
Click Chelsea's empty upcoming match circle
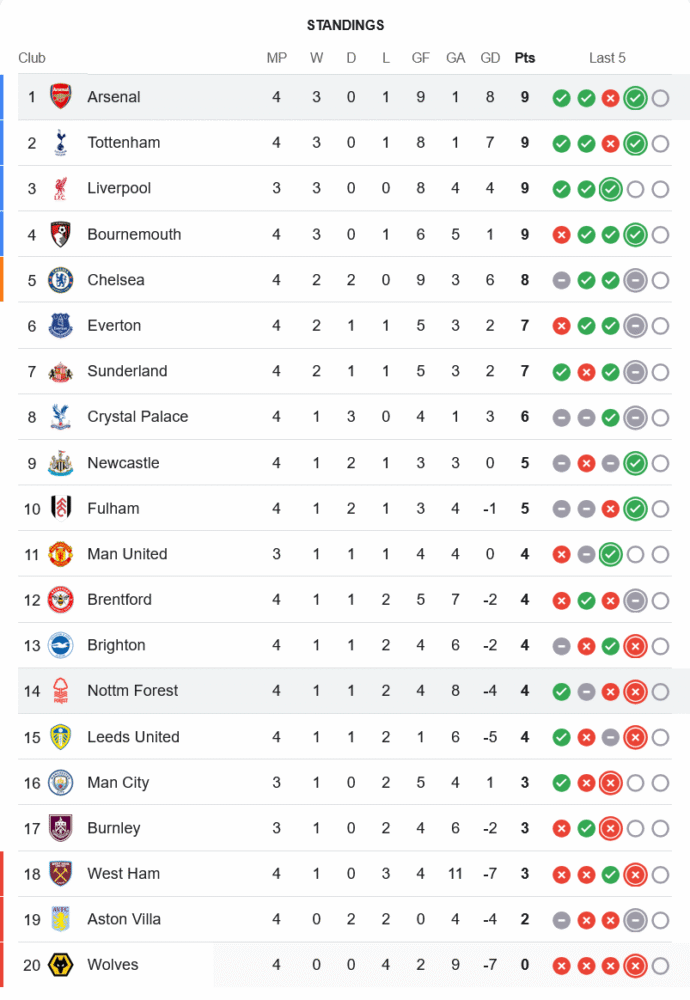coord(660,281)
